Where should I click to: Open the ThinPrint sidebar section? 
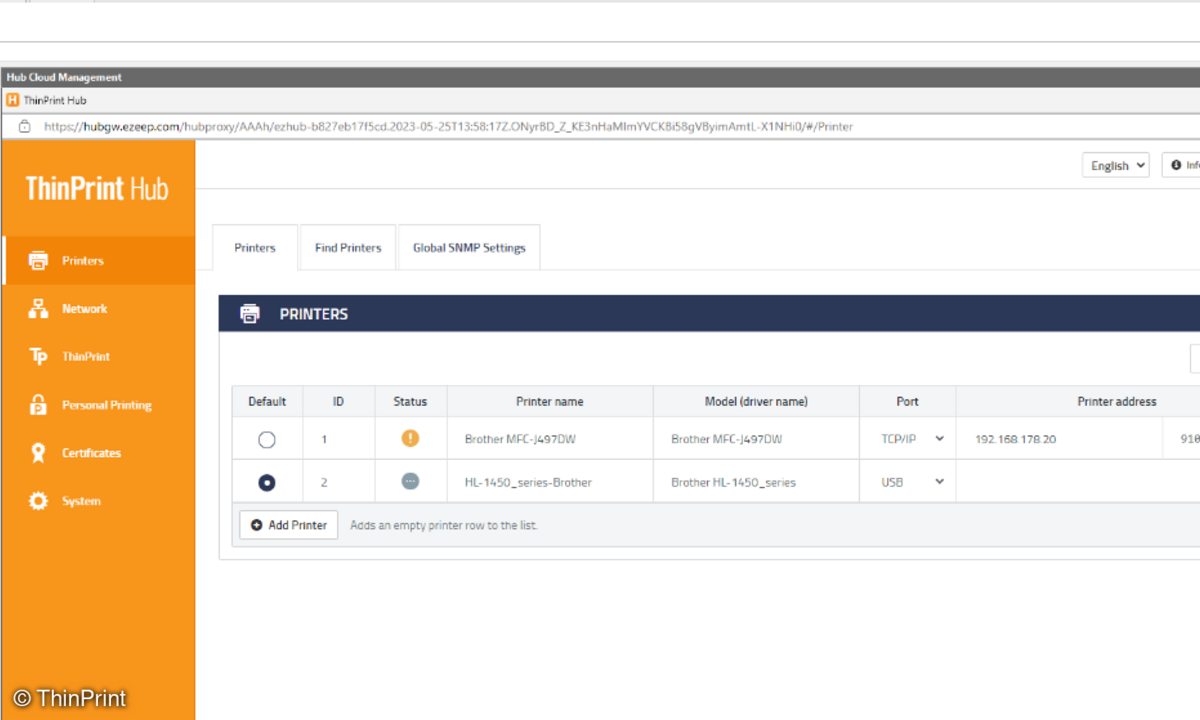pyautogui.click(x=98, y=357)
